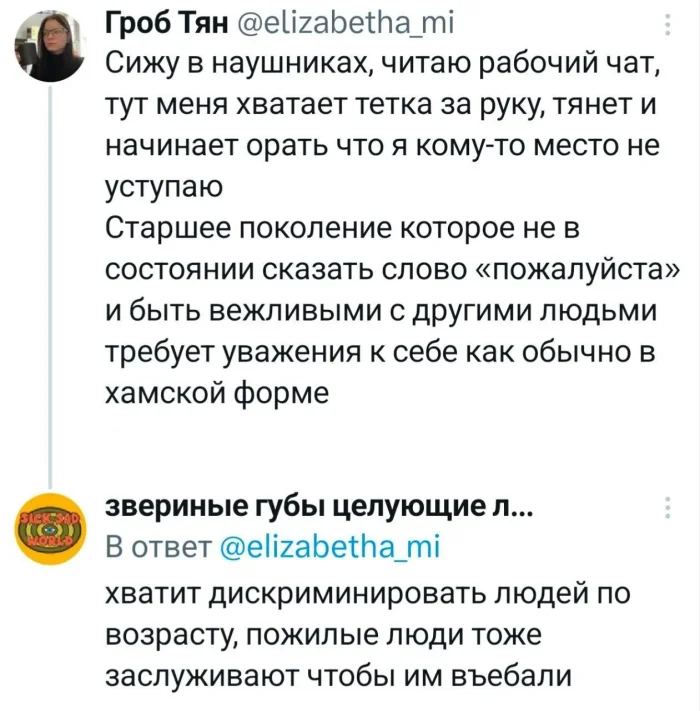Click the vertical thread line between tweets
700x711 pixels.
(x=47, y=280)
